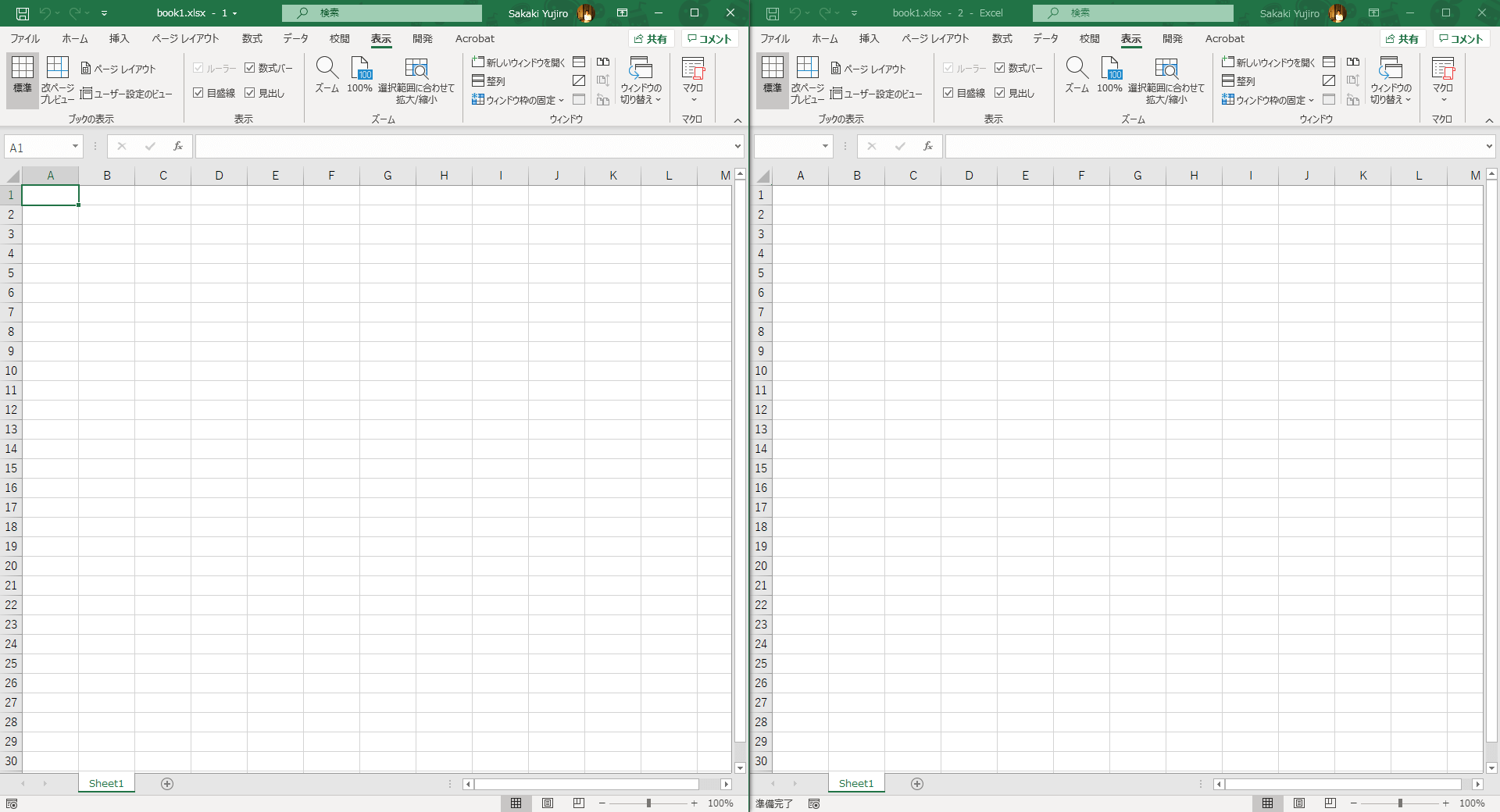Click Page Break Preview icon in left window
1500x812 pixels.
(57, 69)
